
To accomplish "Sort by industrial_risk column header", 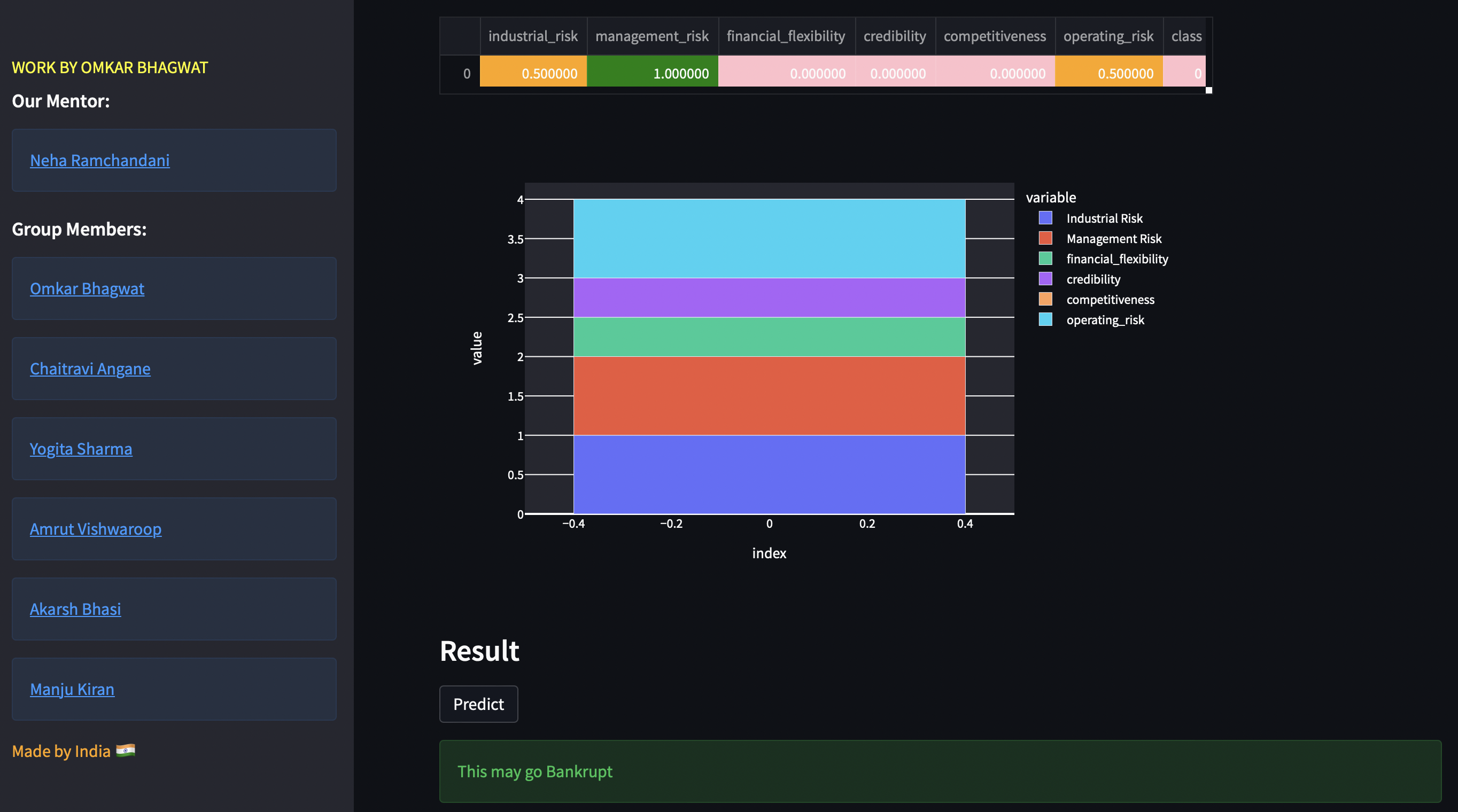I will [533, 36].
